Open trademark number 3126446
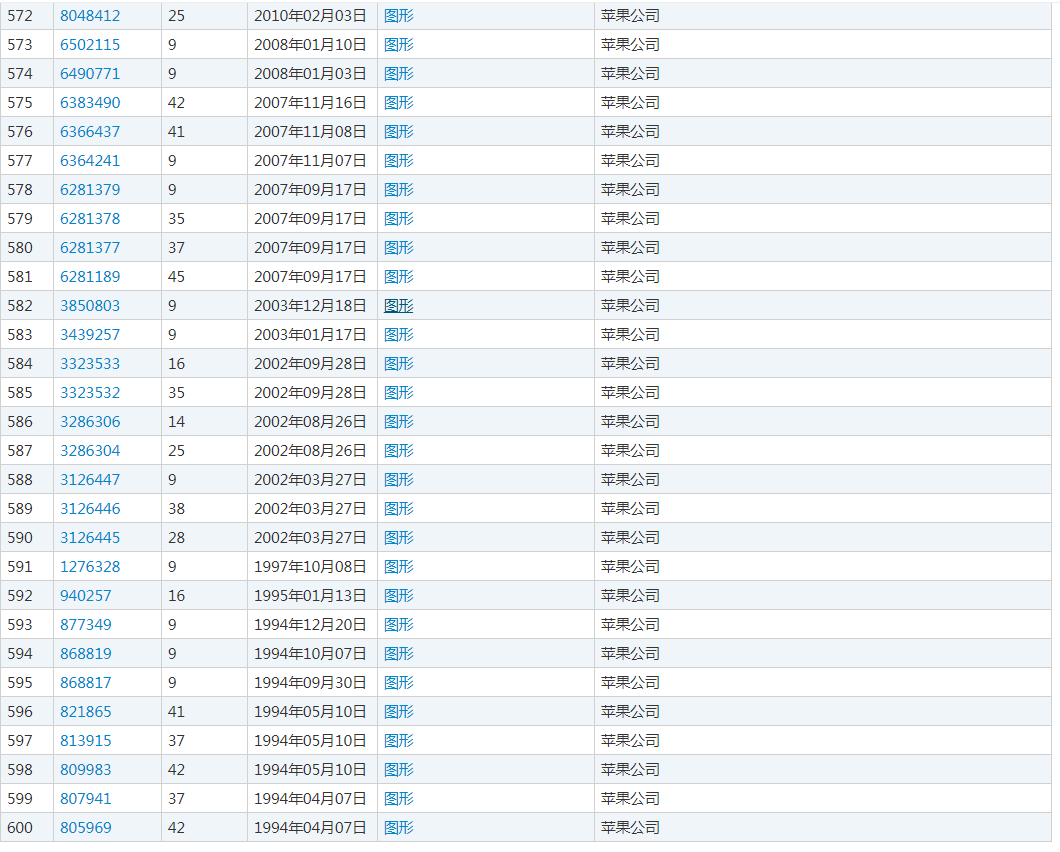Viewport: 1060px width, 852px height. point(90,509)
